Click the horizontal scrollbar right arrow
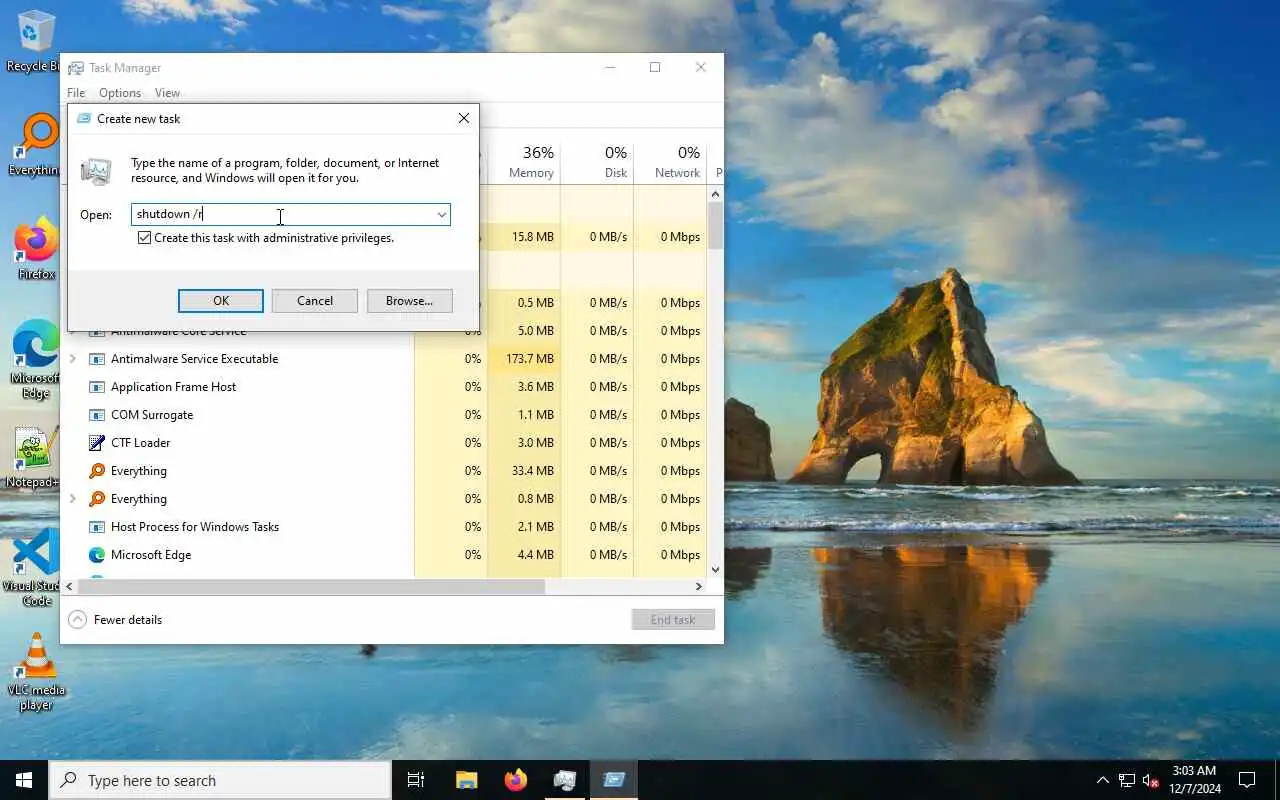 (699, 586)
